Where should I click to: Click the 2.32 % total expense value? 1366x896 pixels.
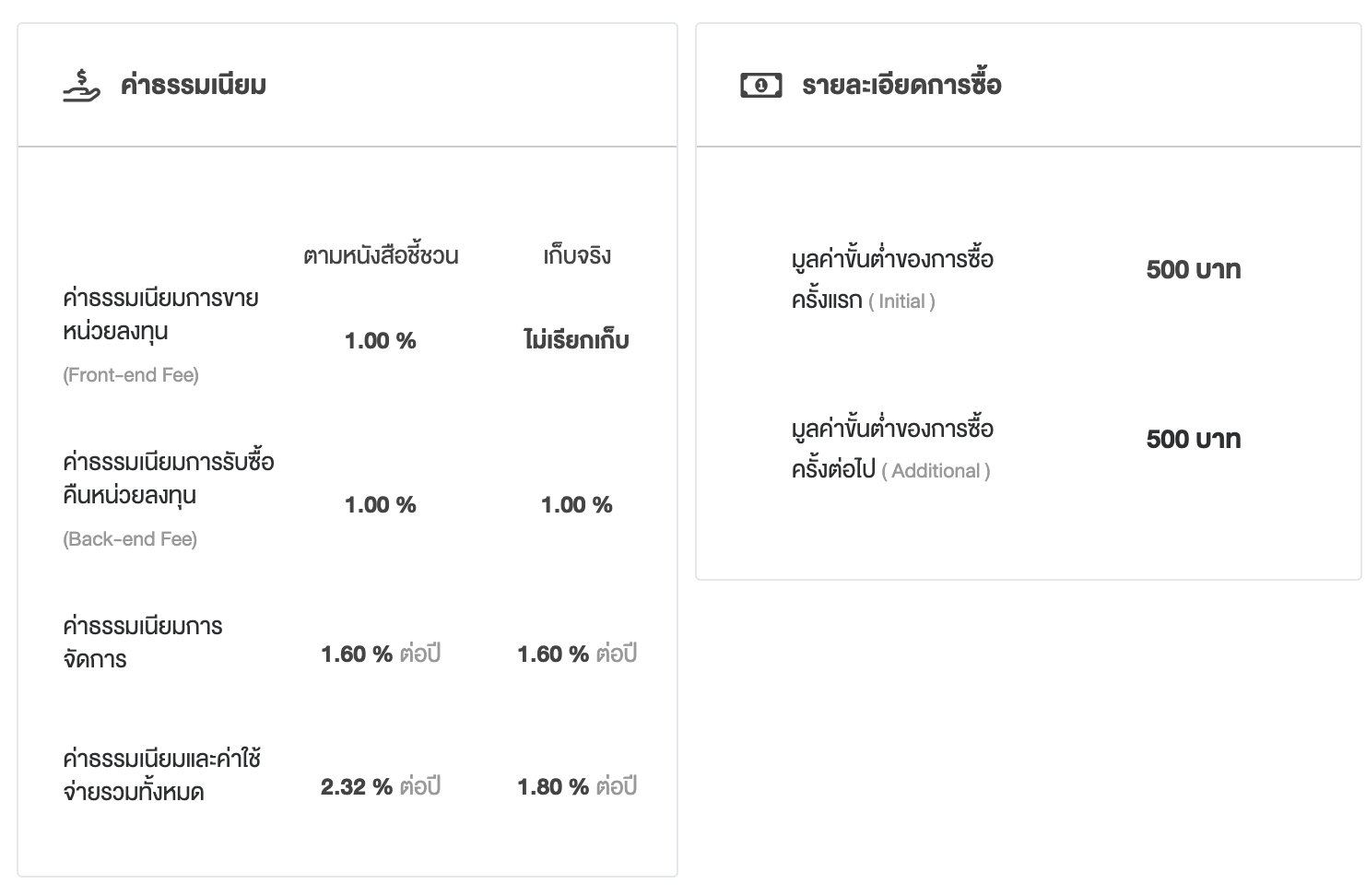[358, 787]
